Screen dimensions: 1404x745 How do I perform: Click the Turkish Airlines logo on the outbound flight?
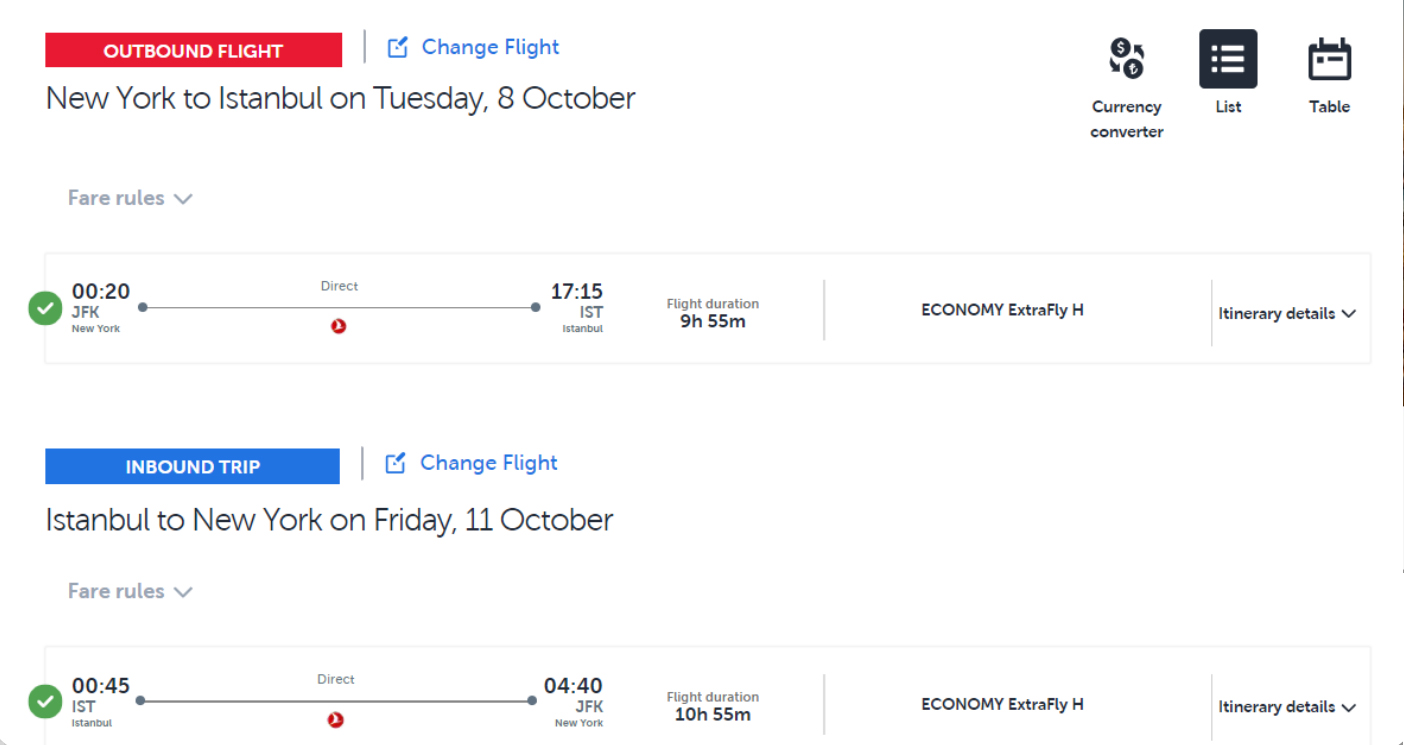pyautogui.click(x=339, y=324)
